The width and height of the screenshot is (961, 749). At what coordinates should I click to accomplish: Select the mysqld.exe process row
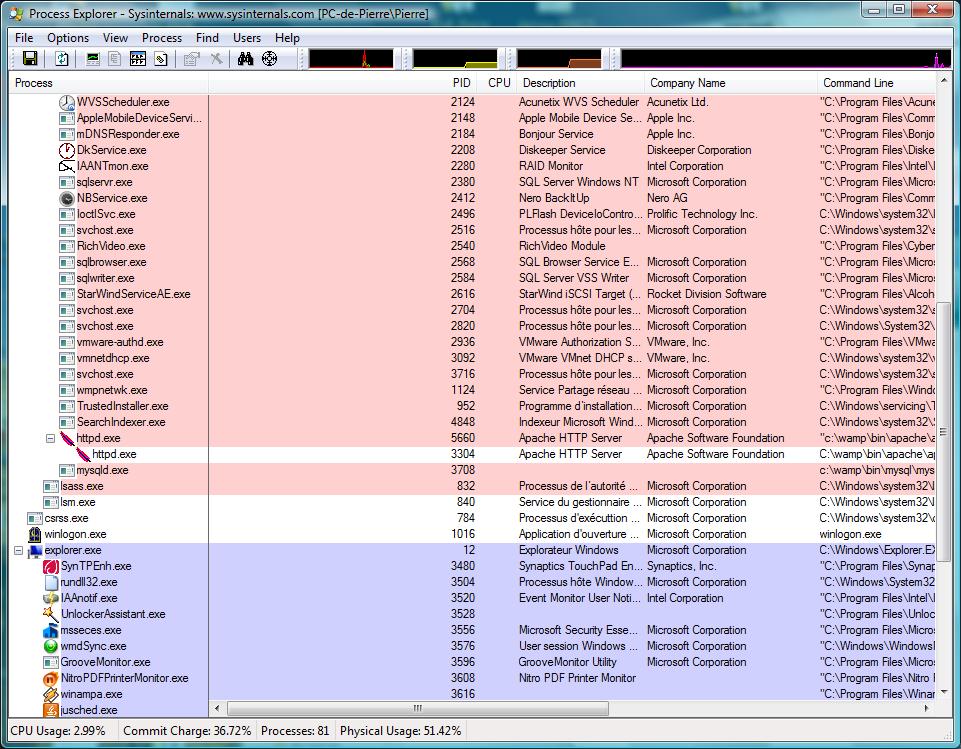point(102,470)
